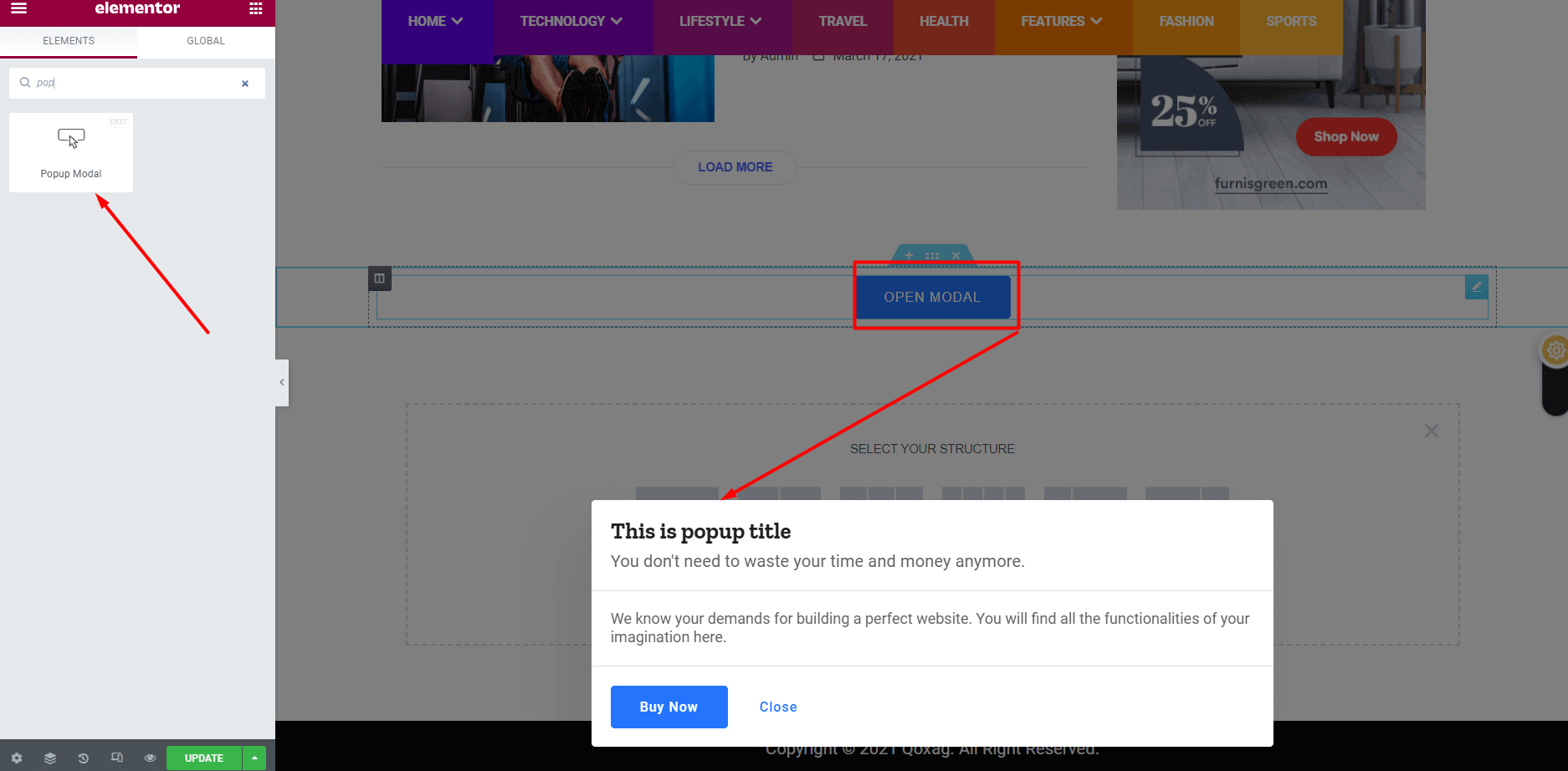Open the UPDATE button caret options
The width and height of the screenshot is (1568, 771).
(x=254, y=758)
